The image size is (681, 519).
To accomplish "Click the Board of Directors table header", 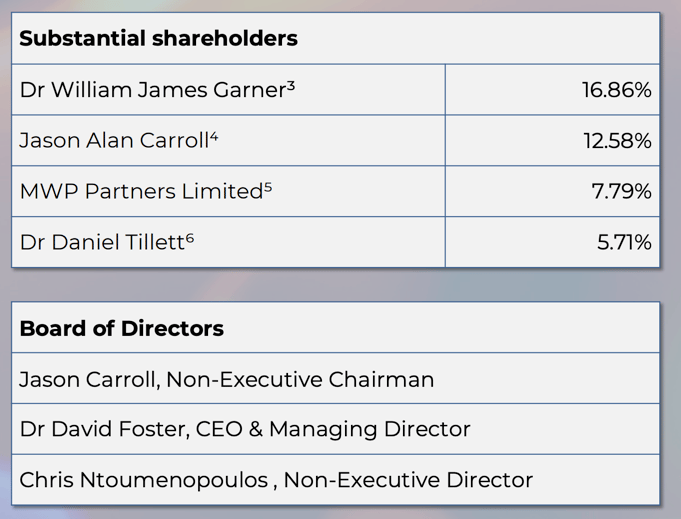I will coord(121,328).
